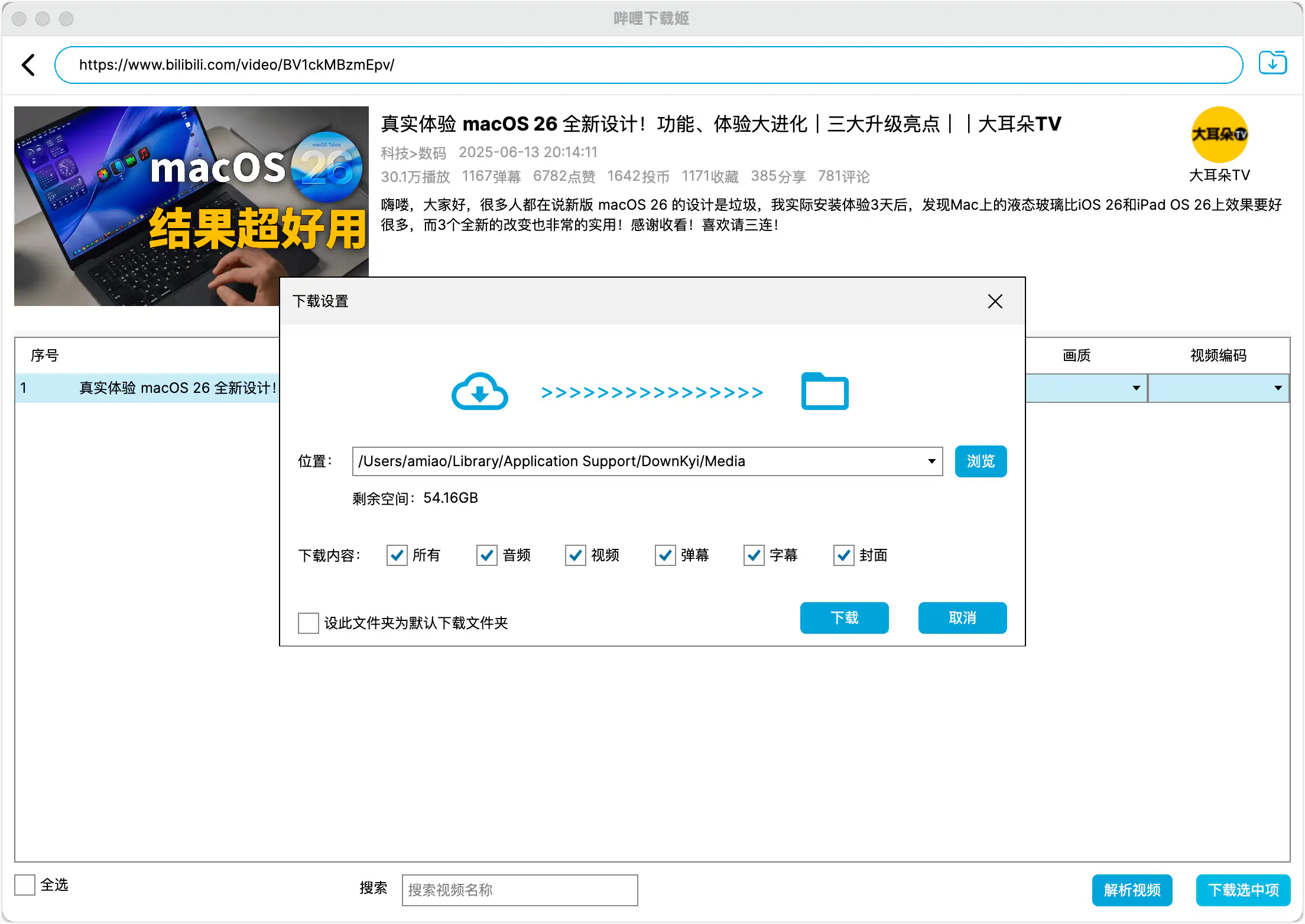
Task: Open the download manager icon
Action: pos(1272,63)
